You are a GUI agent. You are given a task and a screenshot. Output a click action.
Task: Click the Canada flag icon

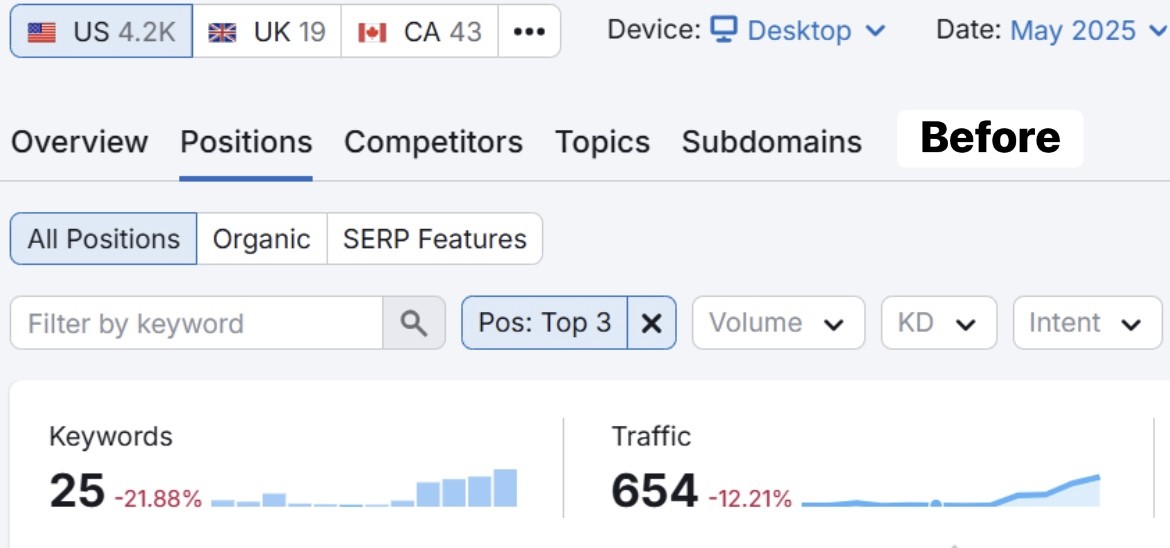pyautogui.click(x=372, y=32)
